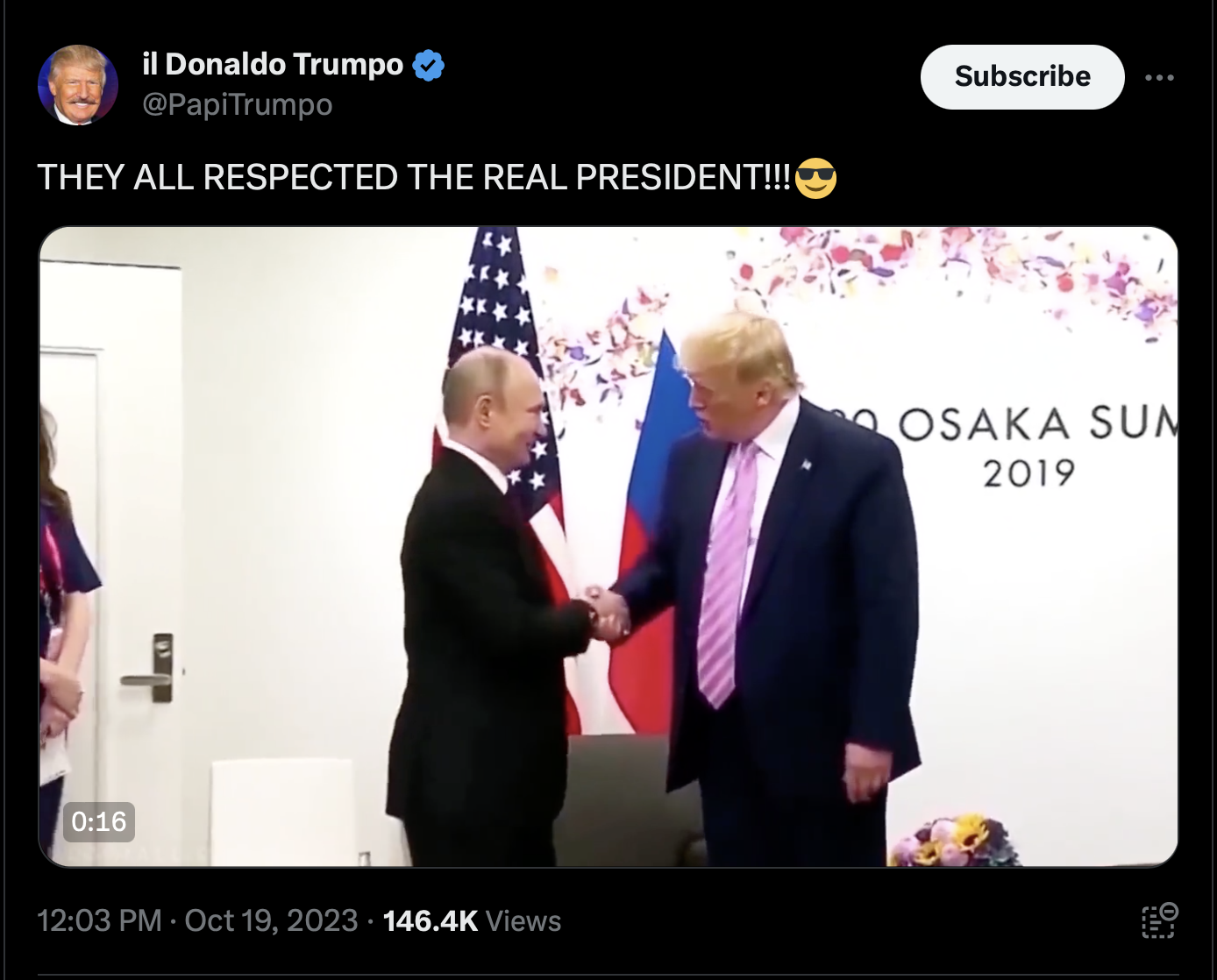1217x980 pixels.
Task: Click the blue verified checkmark badge
Action: 429,66
